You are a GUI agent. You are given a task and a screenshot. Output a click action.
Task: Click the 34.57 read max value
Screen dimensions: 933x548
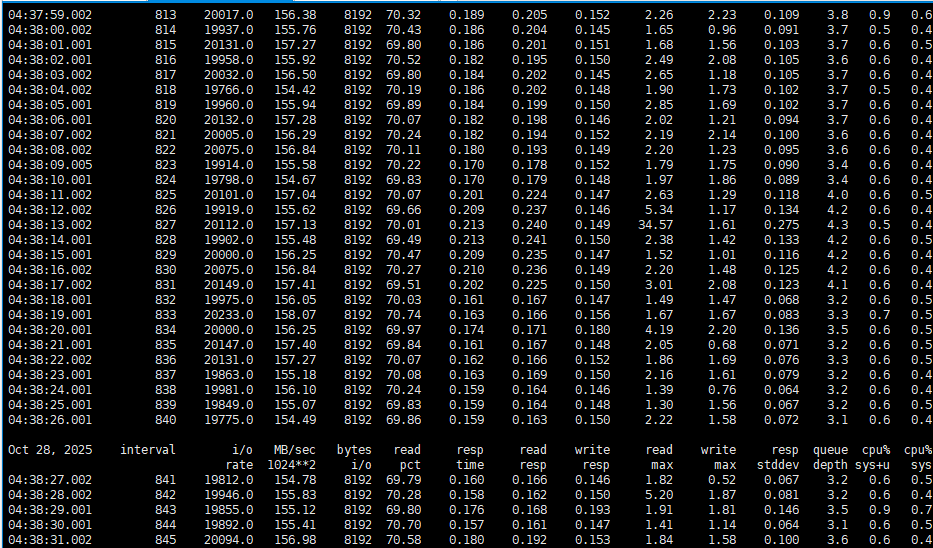click(x=656, y=225)
